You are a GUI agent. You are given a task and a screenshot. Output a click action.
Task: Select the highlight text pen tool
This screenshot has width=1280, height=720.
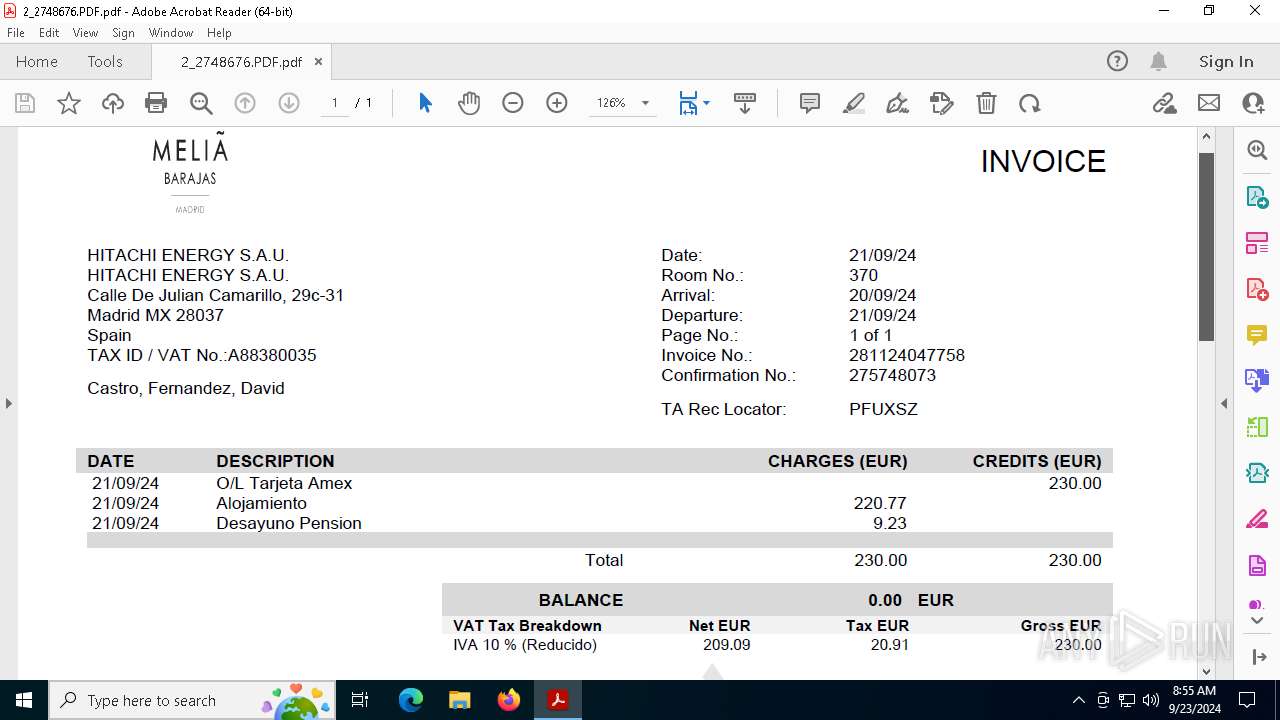[x=854, y=103]
